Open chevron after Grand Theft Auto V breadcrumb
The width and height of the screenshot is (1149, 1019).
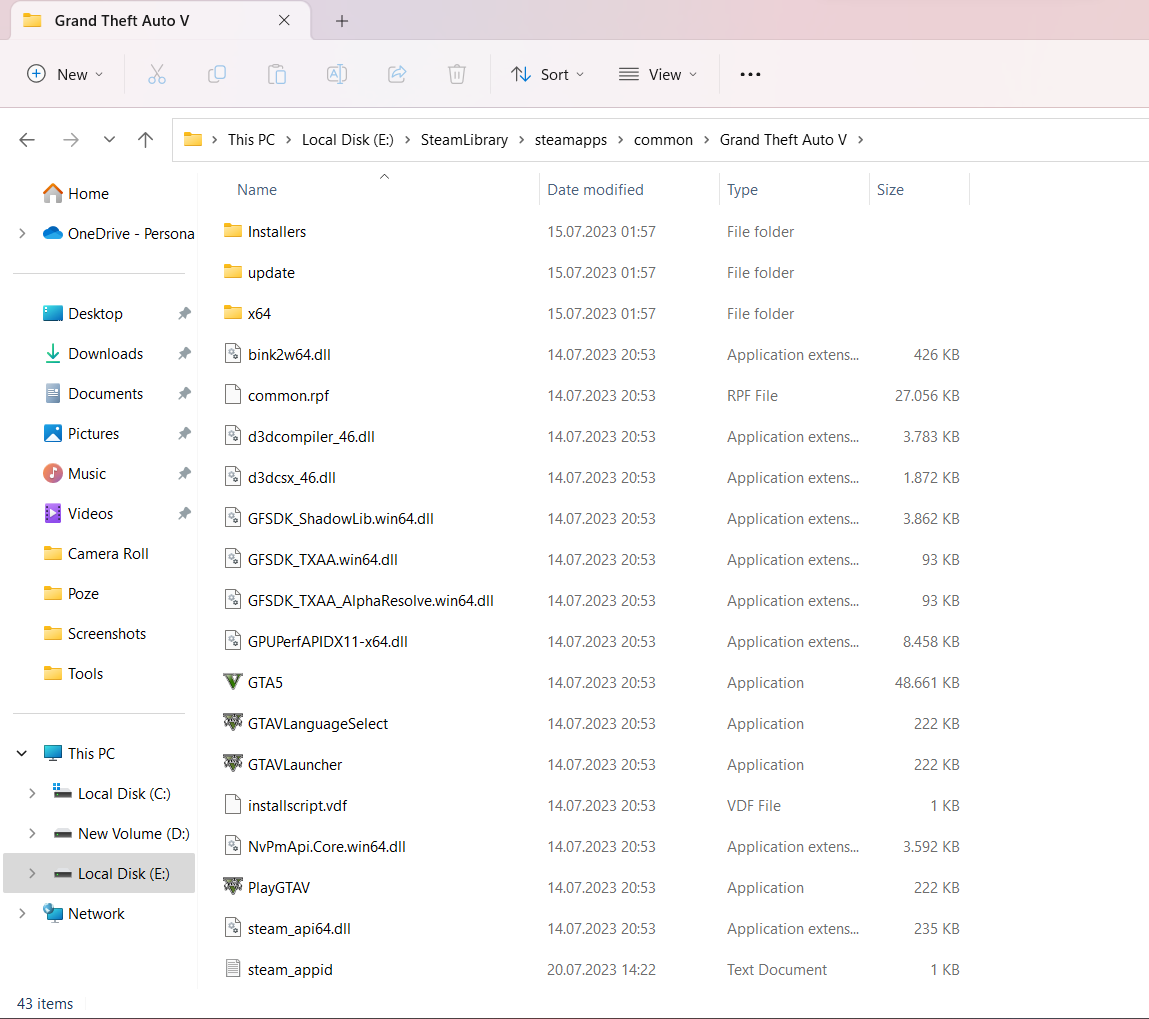pyautogui.click(x=860, y=140)
